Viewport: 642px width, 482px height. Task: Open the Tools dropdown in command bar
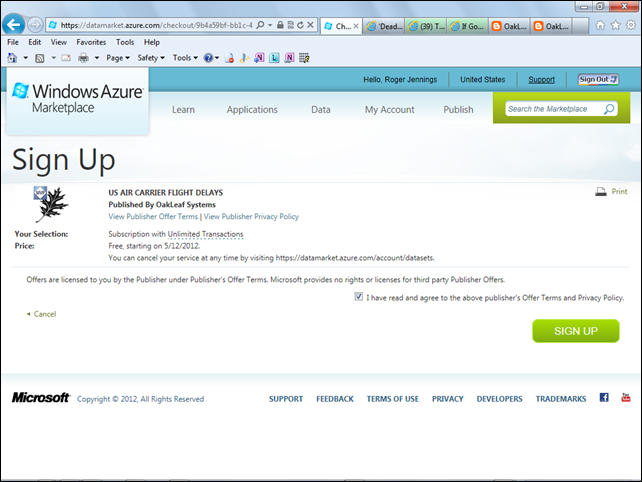coord(185,58)
